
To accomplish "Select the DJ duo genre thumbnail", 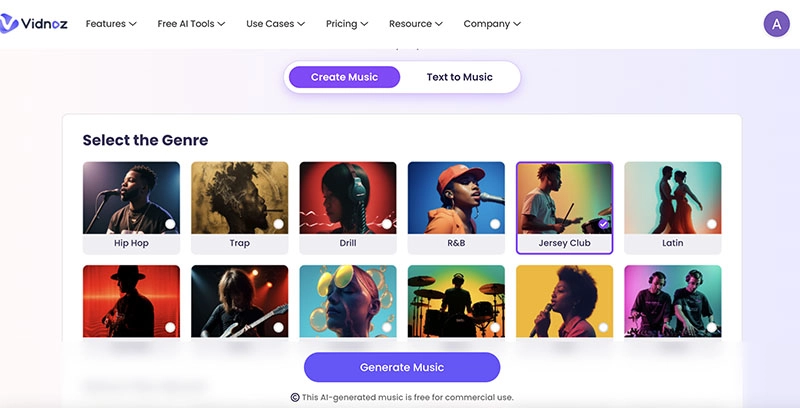I will [672, 301].
